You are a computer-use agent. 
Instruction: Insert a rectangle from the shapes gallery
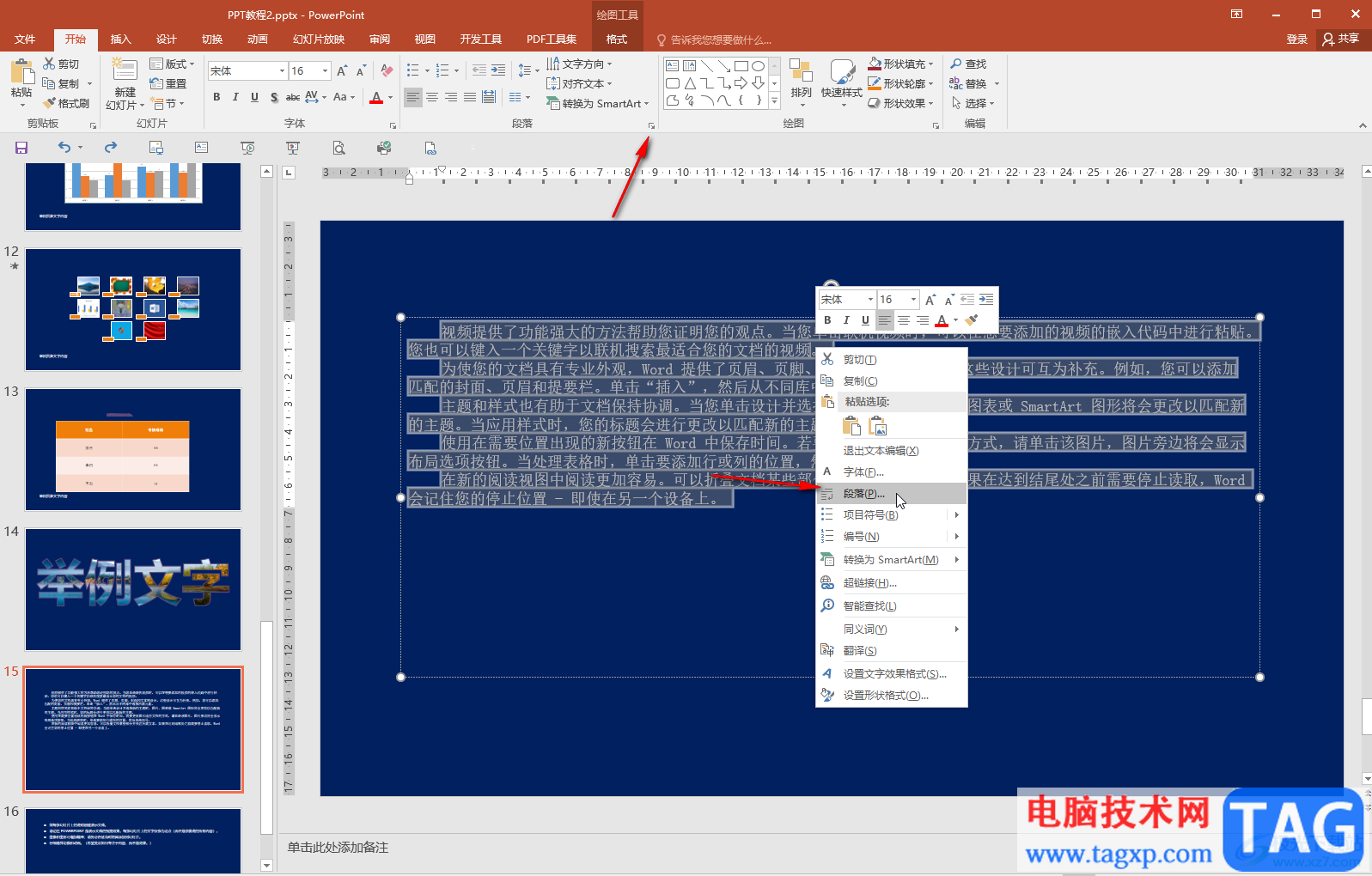click(741, 66)
